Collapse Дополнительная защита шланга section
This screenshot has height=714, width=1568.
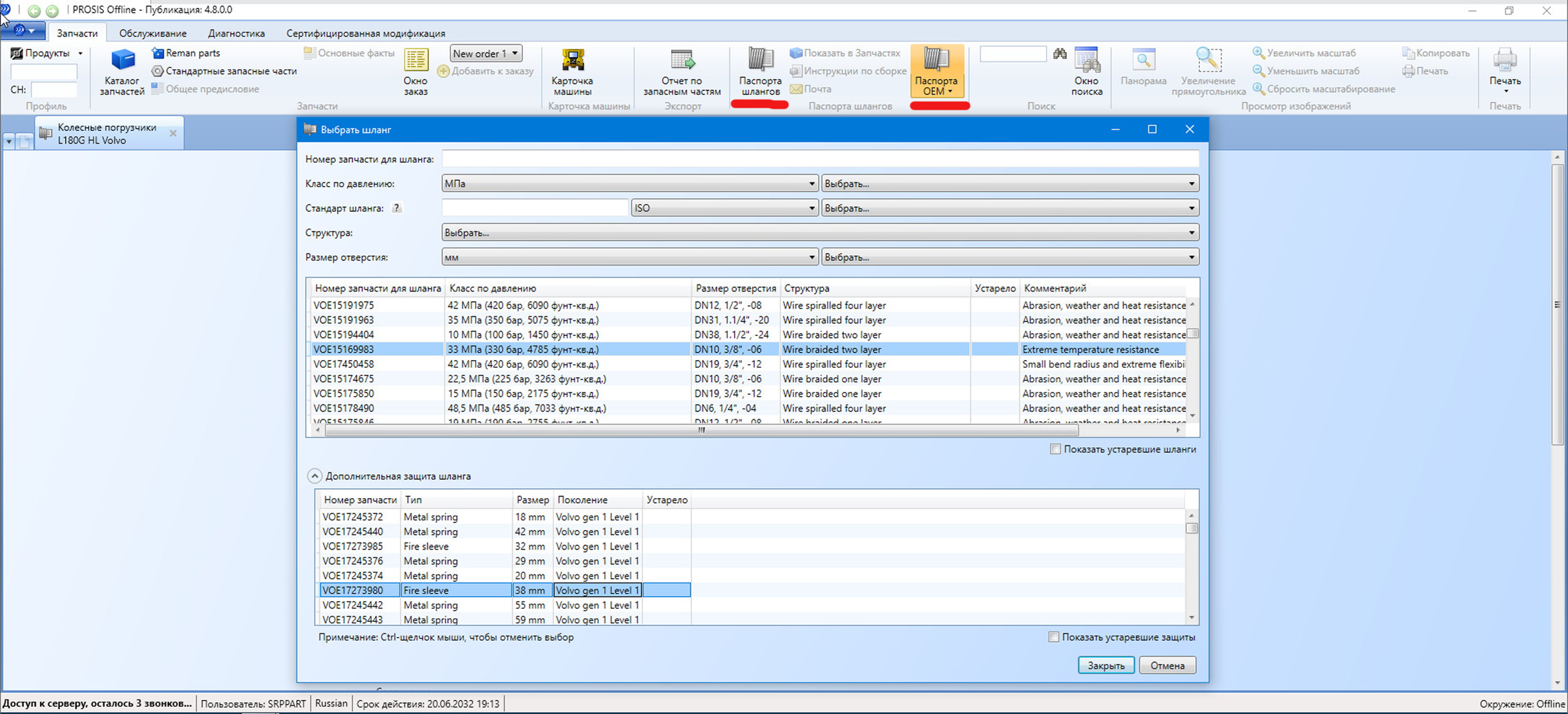[x=314, y=476]
